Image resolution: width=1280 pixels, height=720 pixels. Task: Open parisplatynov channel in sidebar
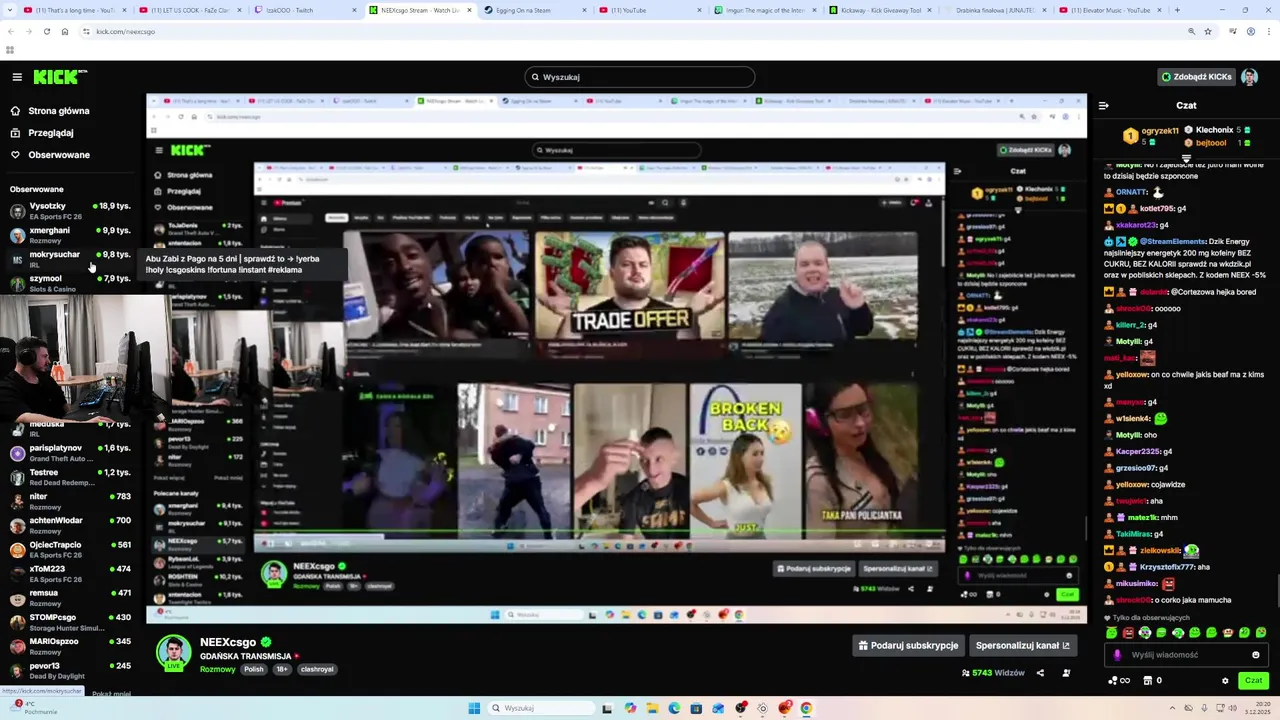pos(70,453)
